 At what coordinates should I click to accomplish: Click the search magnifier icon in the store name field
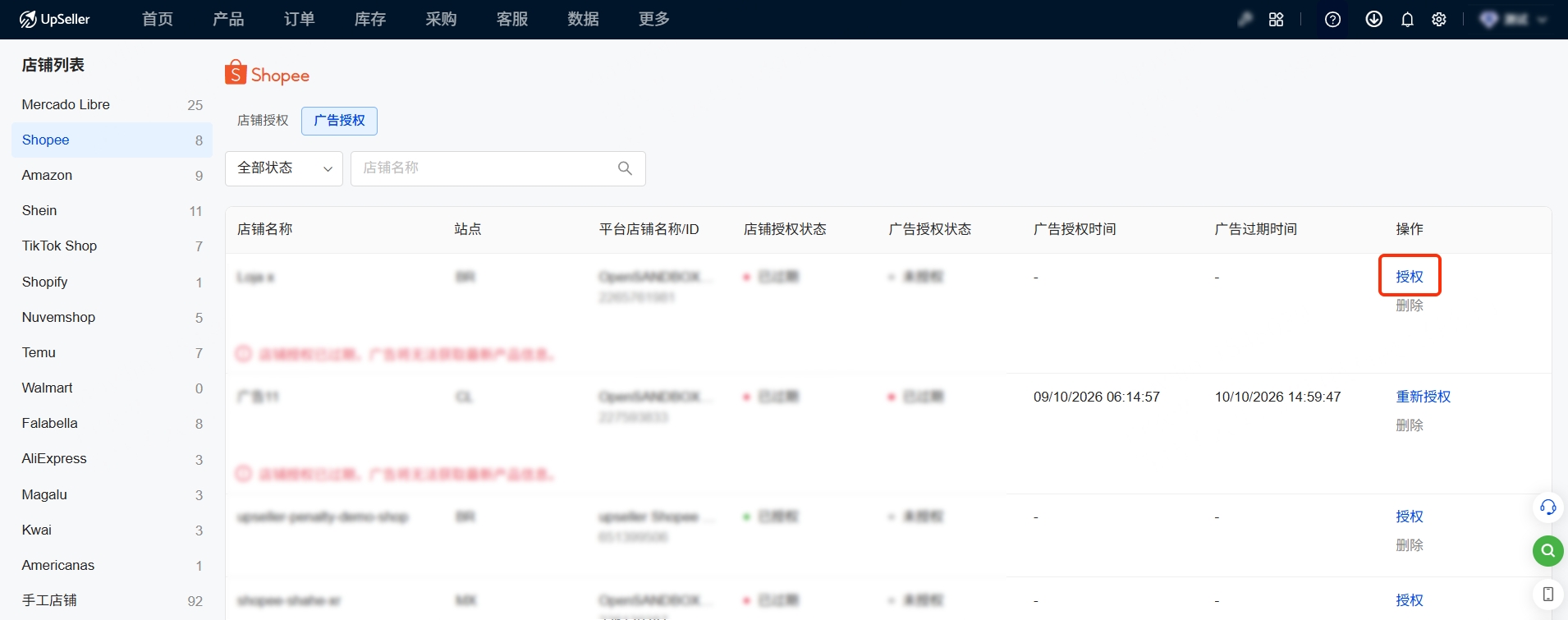[x=625, y=168]
